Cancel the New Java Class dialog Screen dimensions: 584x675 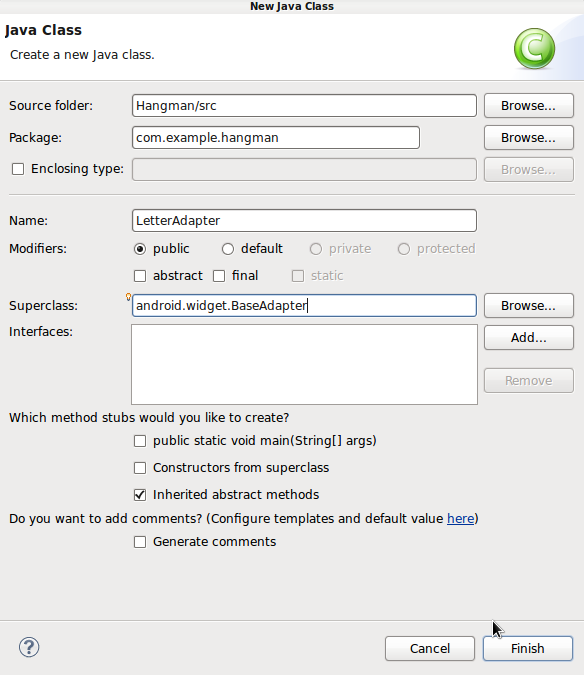tap(430, 648)
